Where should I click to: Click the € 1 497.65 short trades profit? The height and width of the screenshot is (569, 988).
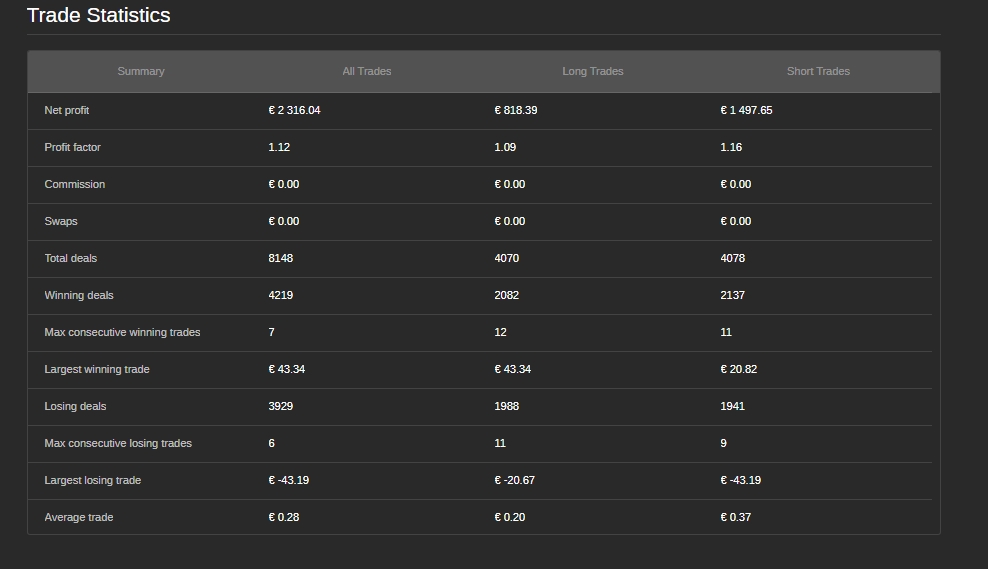[x=746, y=110]
